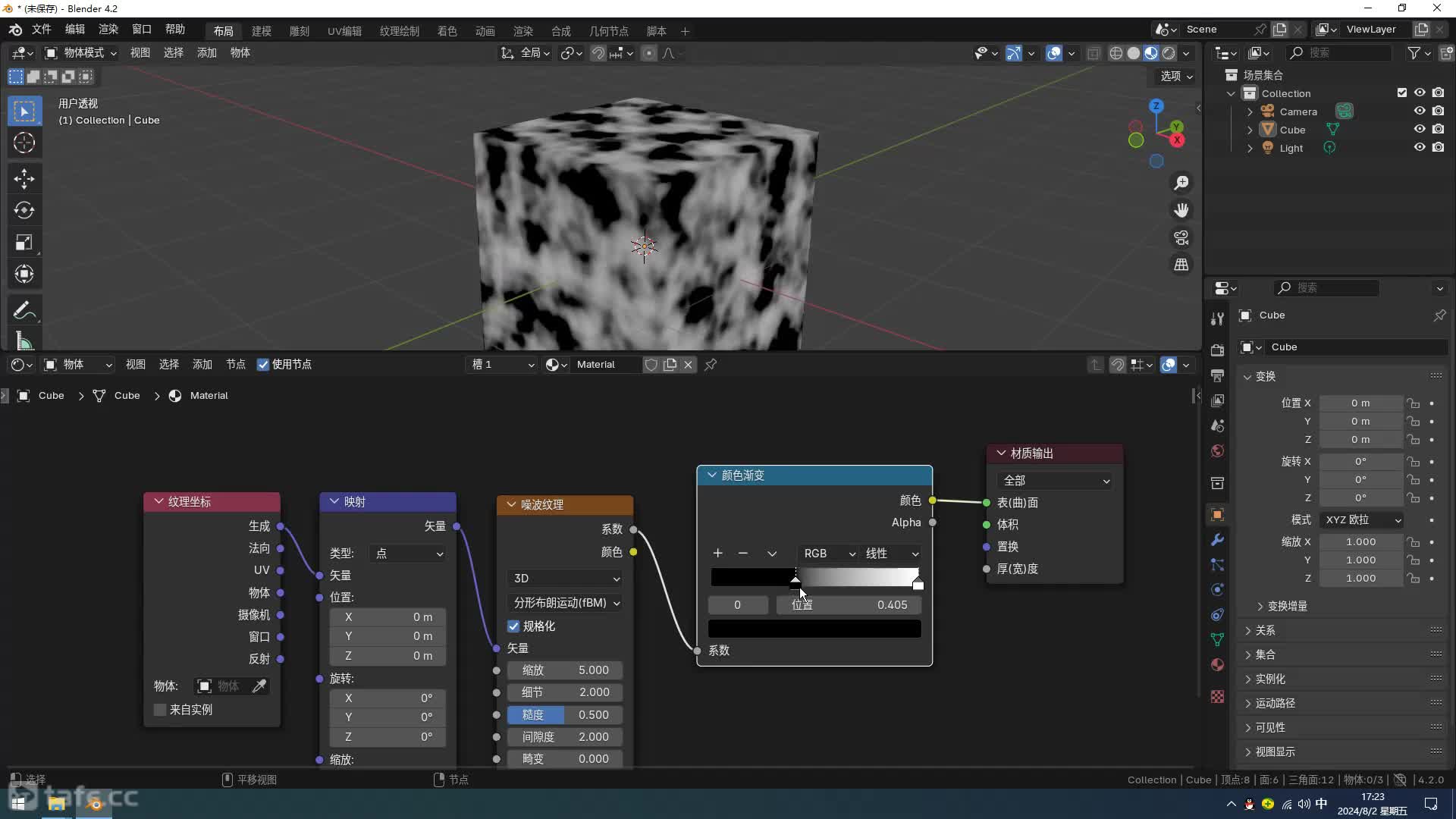1456x819 pixels.
Task: Open the Material properties tab
Action: click(x=1217, y=665)
